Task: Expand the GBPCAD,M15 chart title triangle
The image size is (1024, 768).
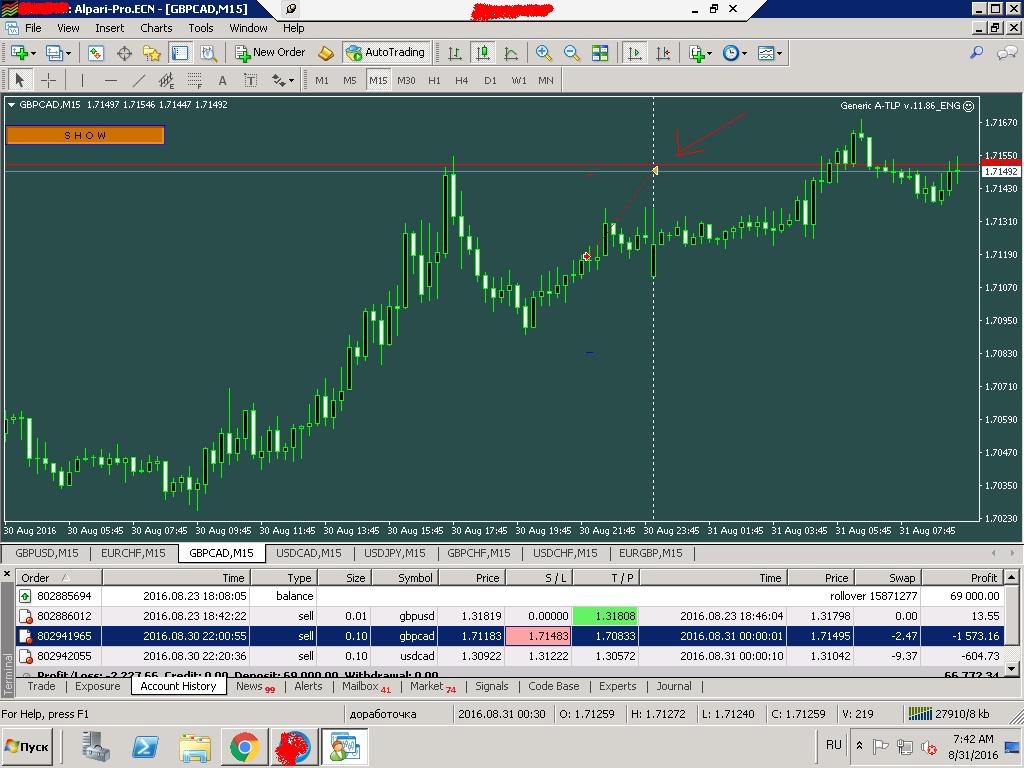Action: 11,104
